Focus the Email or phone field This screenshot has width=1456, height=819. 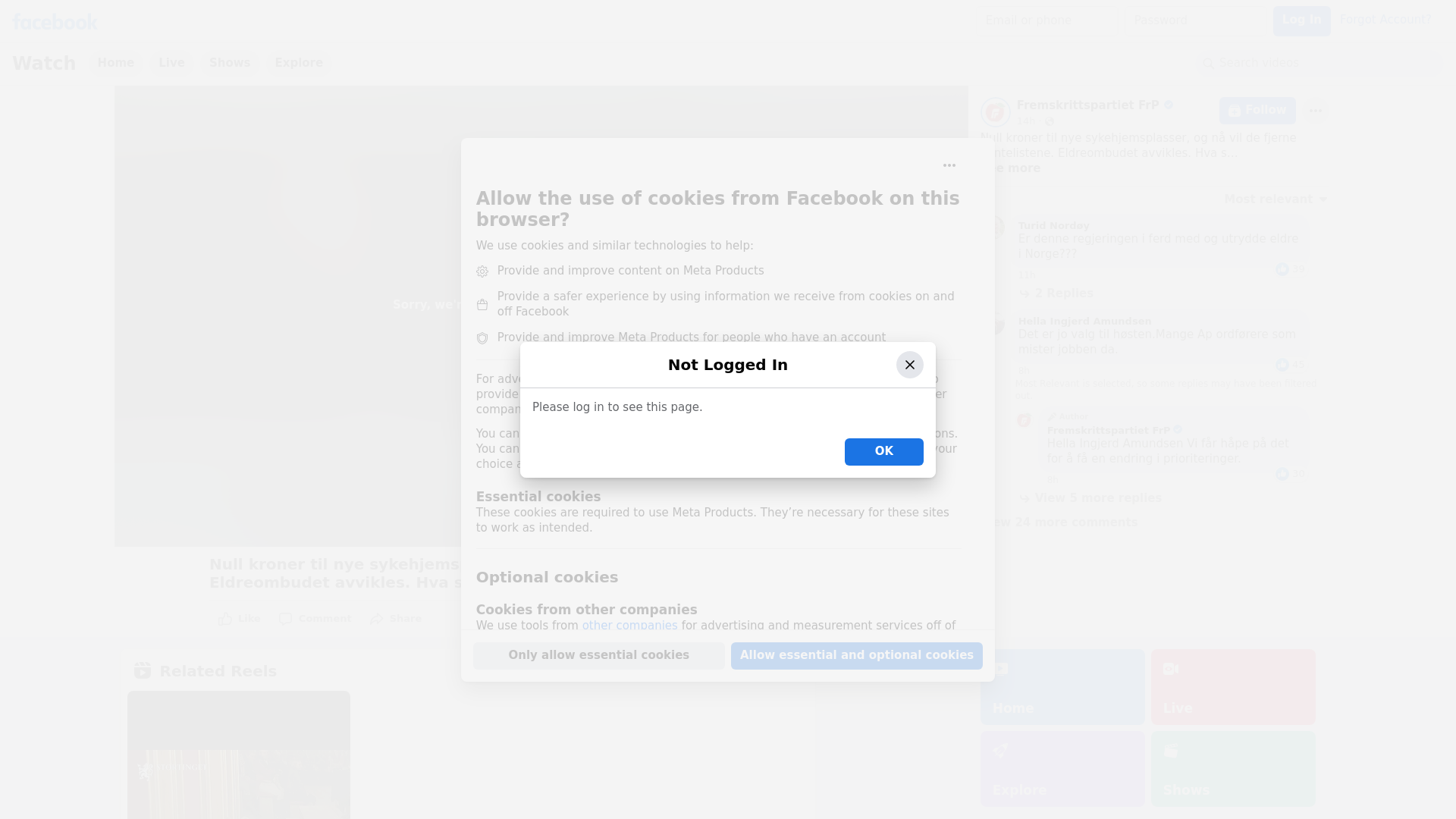click(x=1050, y=20)
